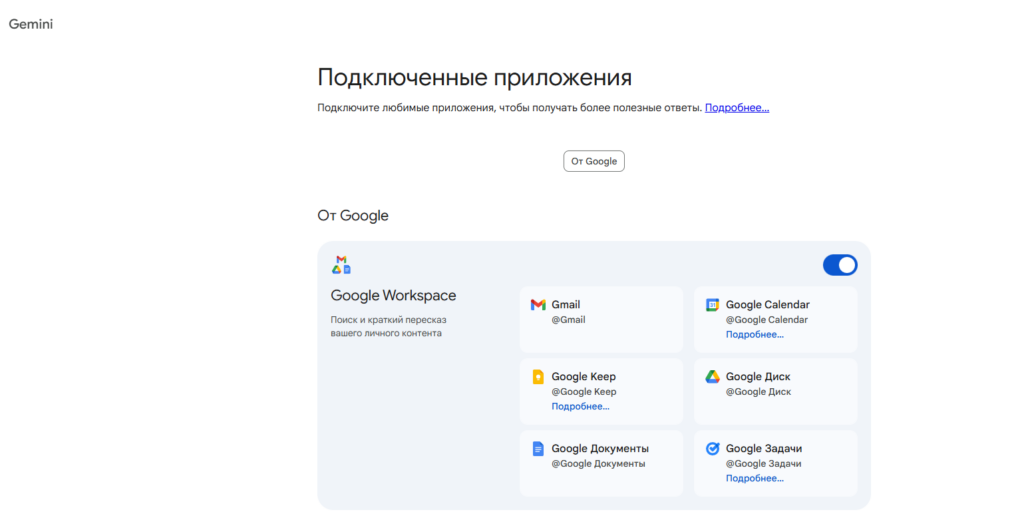Screen dimensions: 1024x530
Task: Turn off the Google Workspace switch
Action: [x=840, y=265]
